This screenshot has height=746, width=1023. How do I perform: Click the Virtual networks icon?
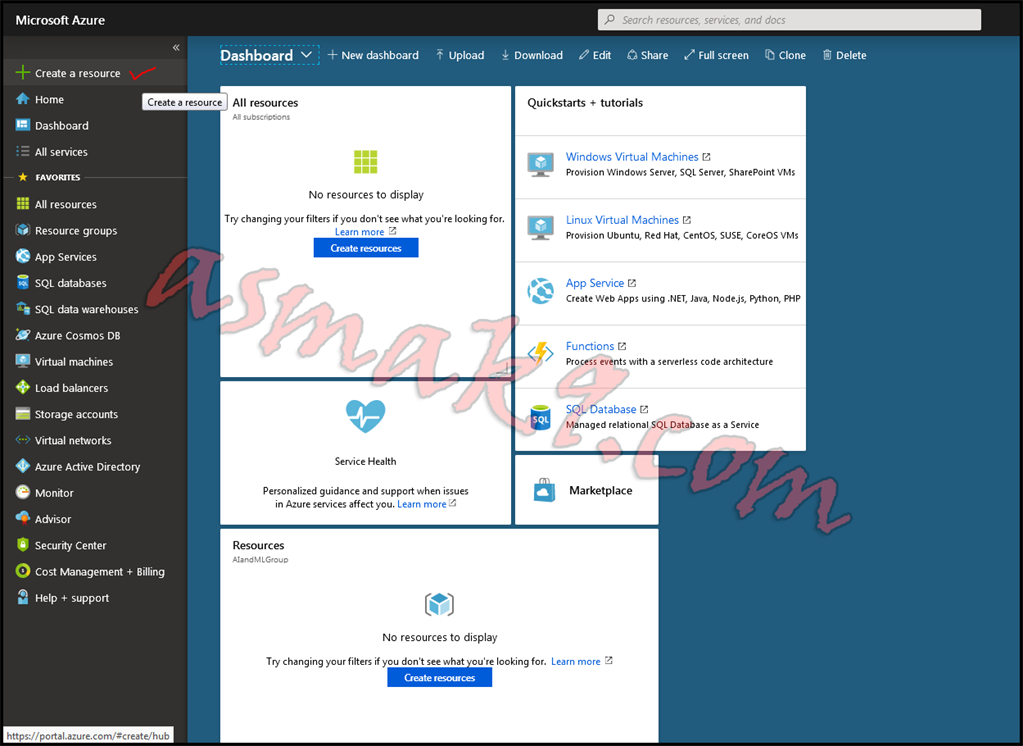23,440
